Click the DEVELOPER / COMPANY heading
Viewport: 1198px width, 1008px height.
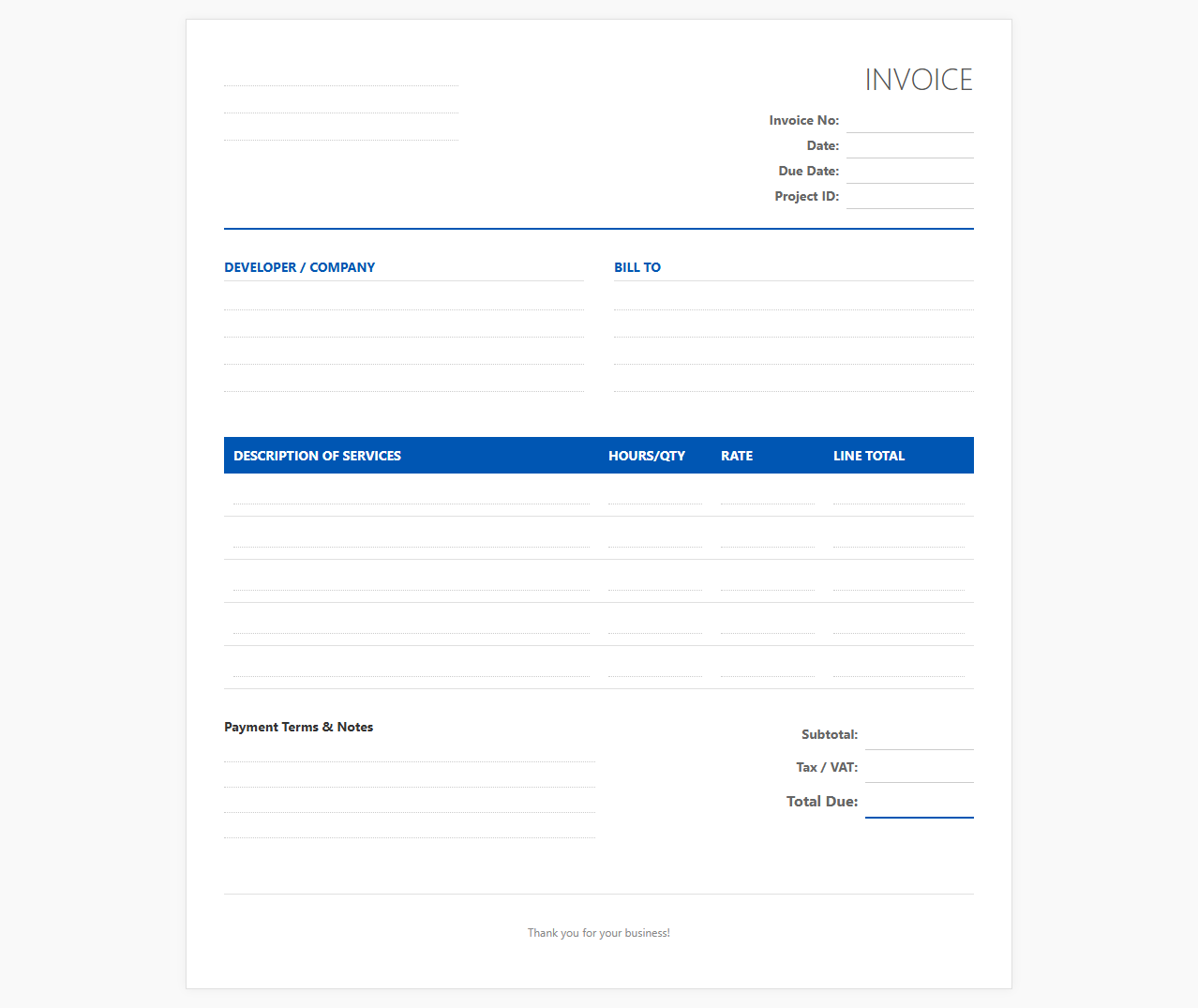[x=299, y=267]
